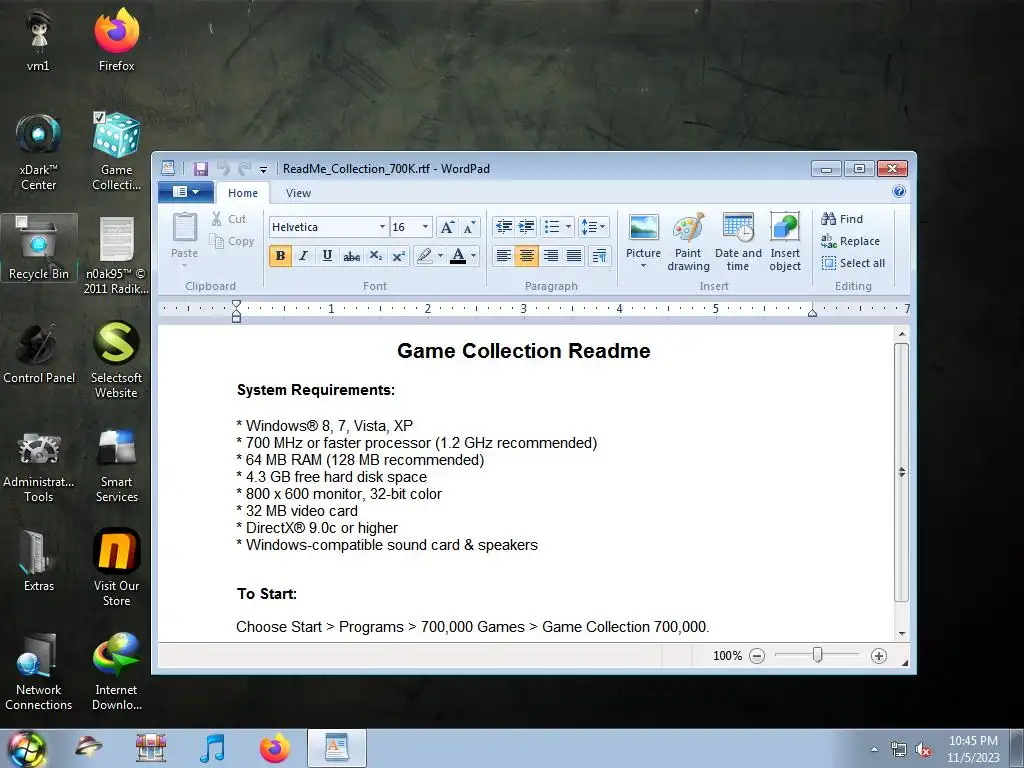
Task: Switch to the Home ribbon tab
Action: [x=243, y=193]
